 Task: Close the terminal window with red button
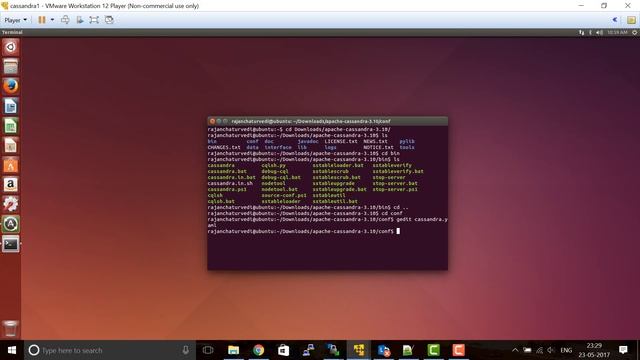click(212, 121)
